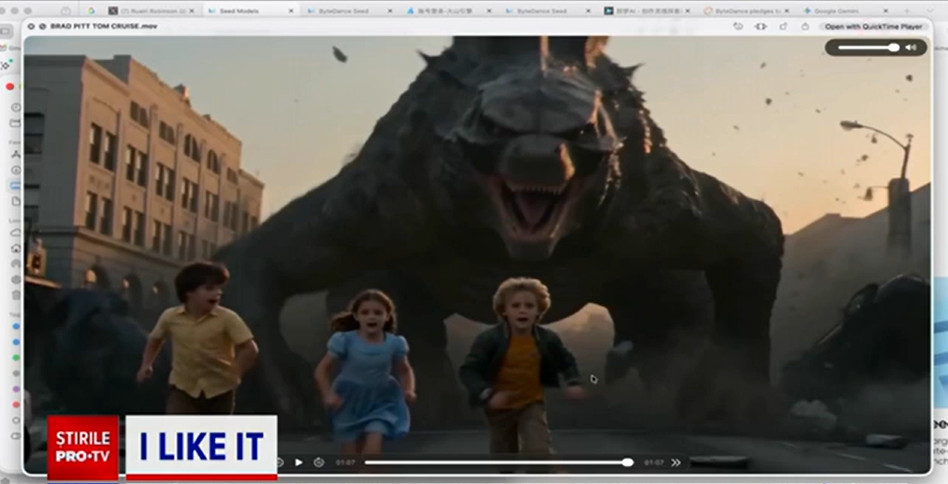The image size is (948, 484).
Task: Skip forward using the circular arrow icon
Action: tap(318, 462)
